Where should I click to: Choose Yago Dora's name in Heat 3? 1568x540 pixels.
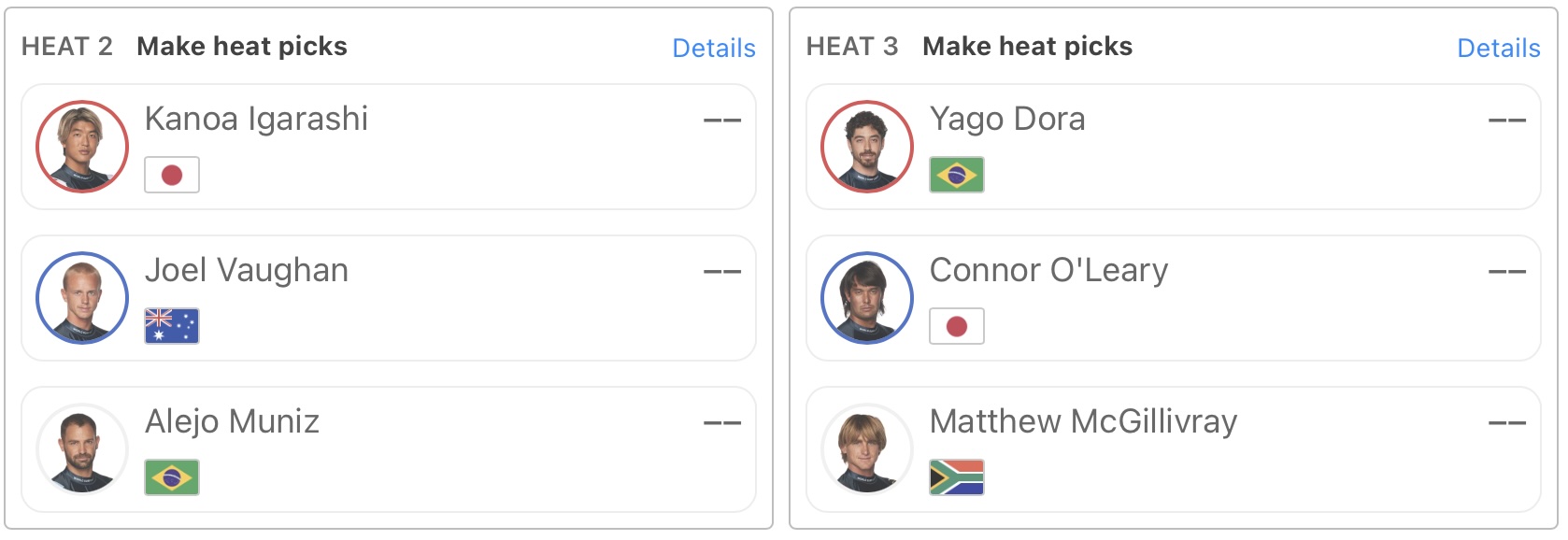[x=1007, y=119]
